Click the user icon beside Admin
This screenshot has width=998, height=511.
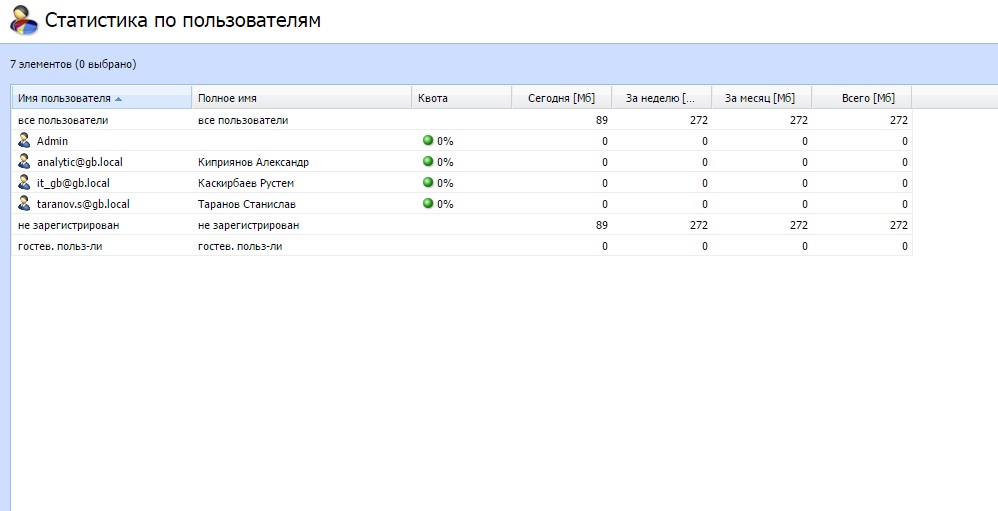[x=24, y=140]
